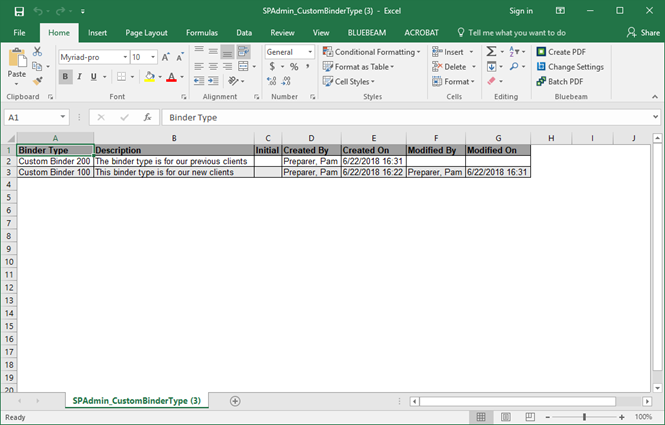
Task: Apply Comma Style format
Action: (307, 67)
